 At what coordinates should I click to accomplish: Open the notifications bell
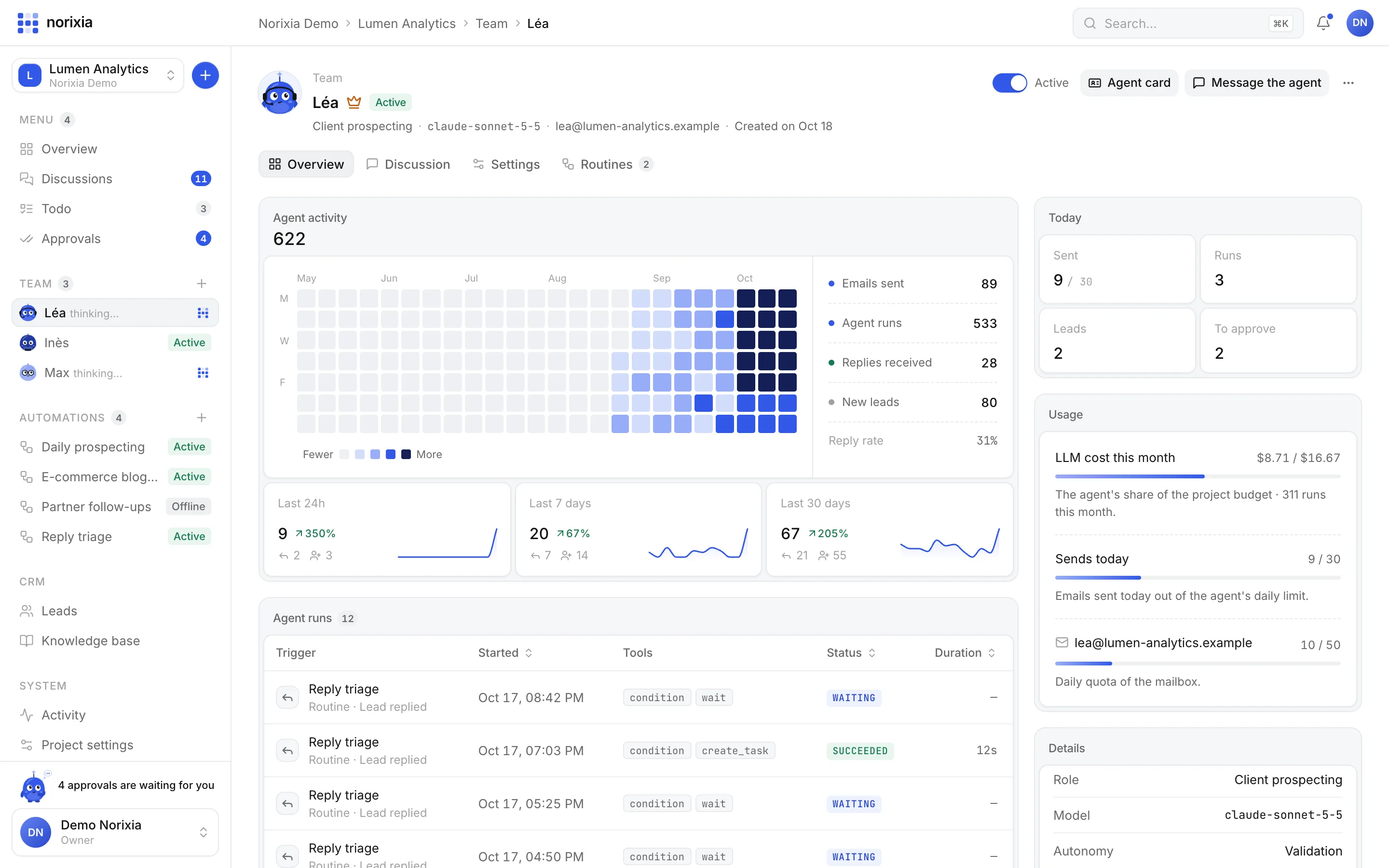[x=1323, y=23]
